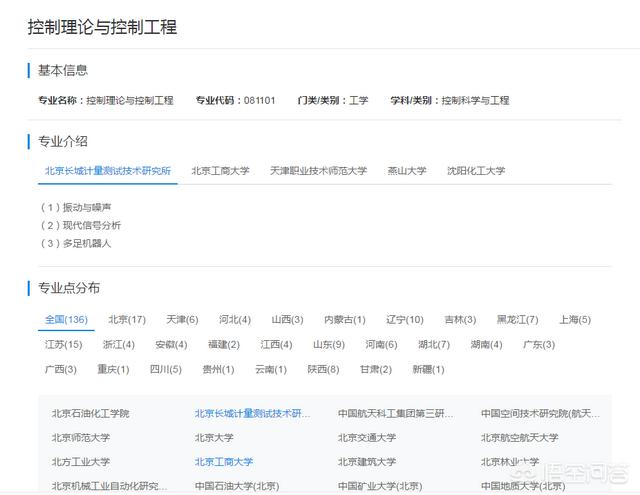The image size is (640, 495).
Task: Open 北京工商大学 in the school list
Action: tap(224, 462)
